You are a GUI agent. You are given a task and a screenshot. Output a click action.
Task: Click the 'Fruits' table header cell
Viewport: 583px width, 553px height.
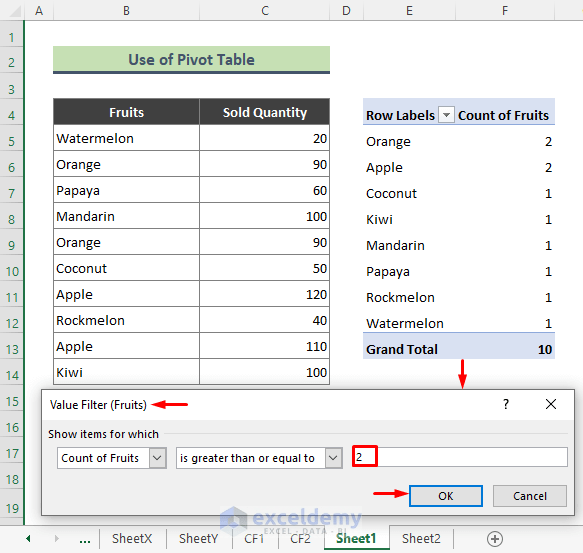126,112
